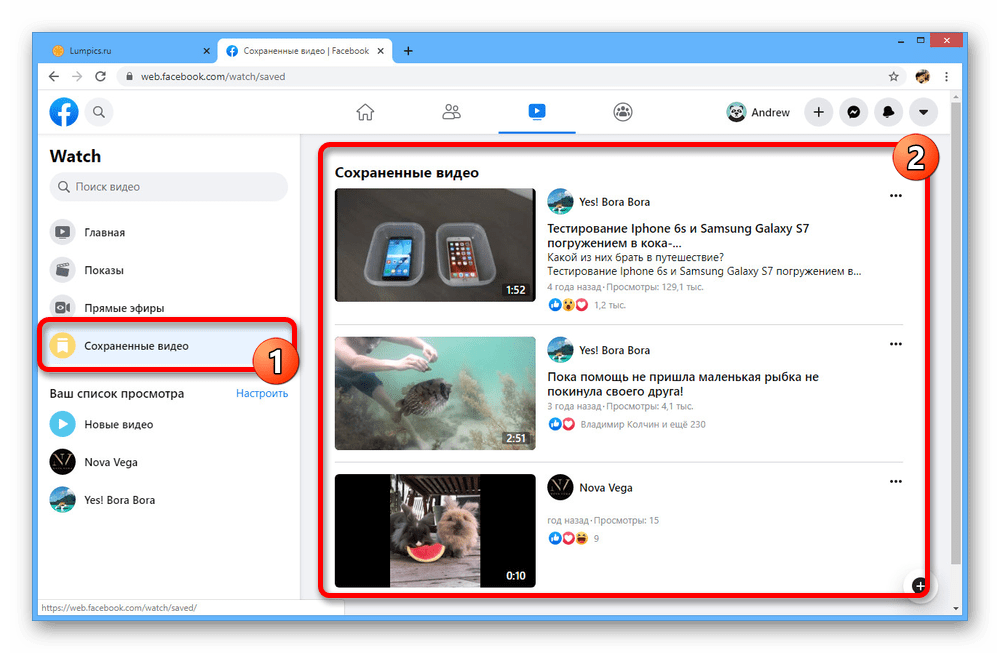Open options menu for the Iphone 6s video
The width and height of the screenshot is (1000, 653).
895,196
